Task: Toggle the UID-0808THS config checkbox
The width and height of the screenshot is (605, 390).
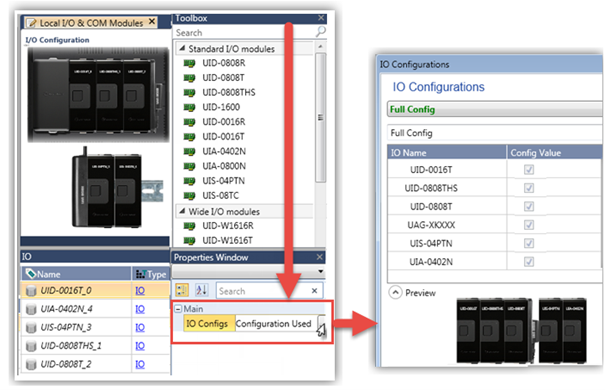Action: pyautogui.click(x=529, y=188)
